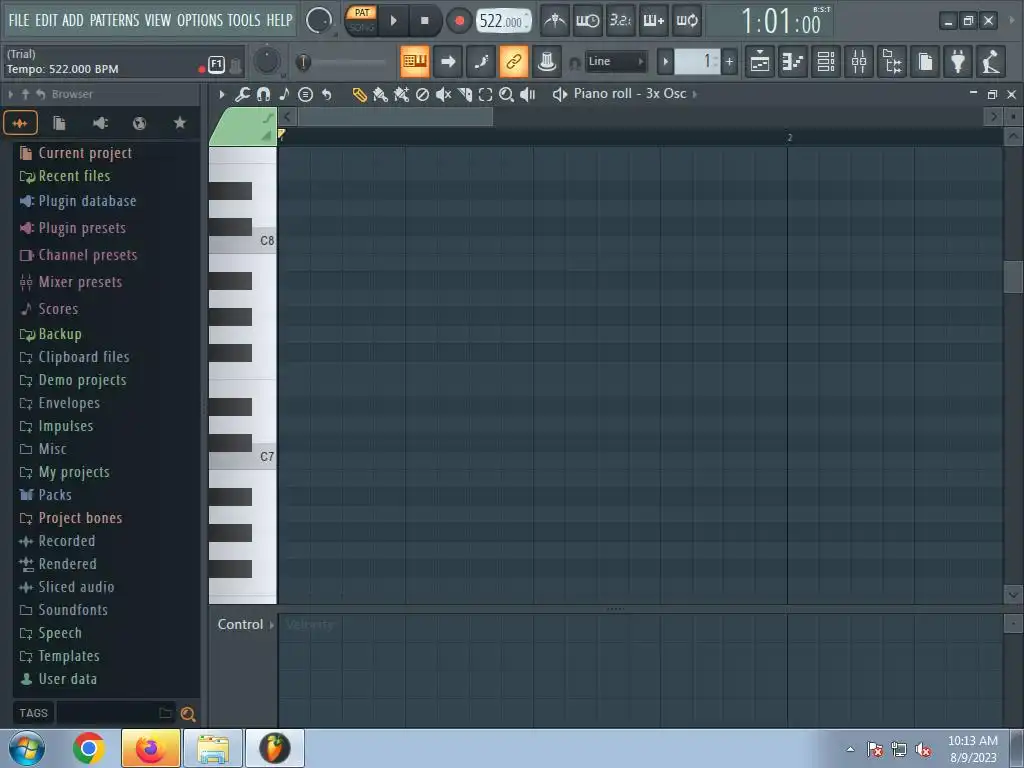Click the orange-highlighted link icon next to the snap dropdown
1024x768 pixels.
tap(514, 62)
